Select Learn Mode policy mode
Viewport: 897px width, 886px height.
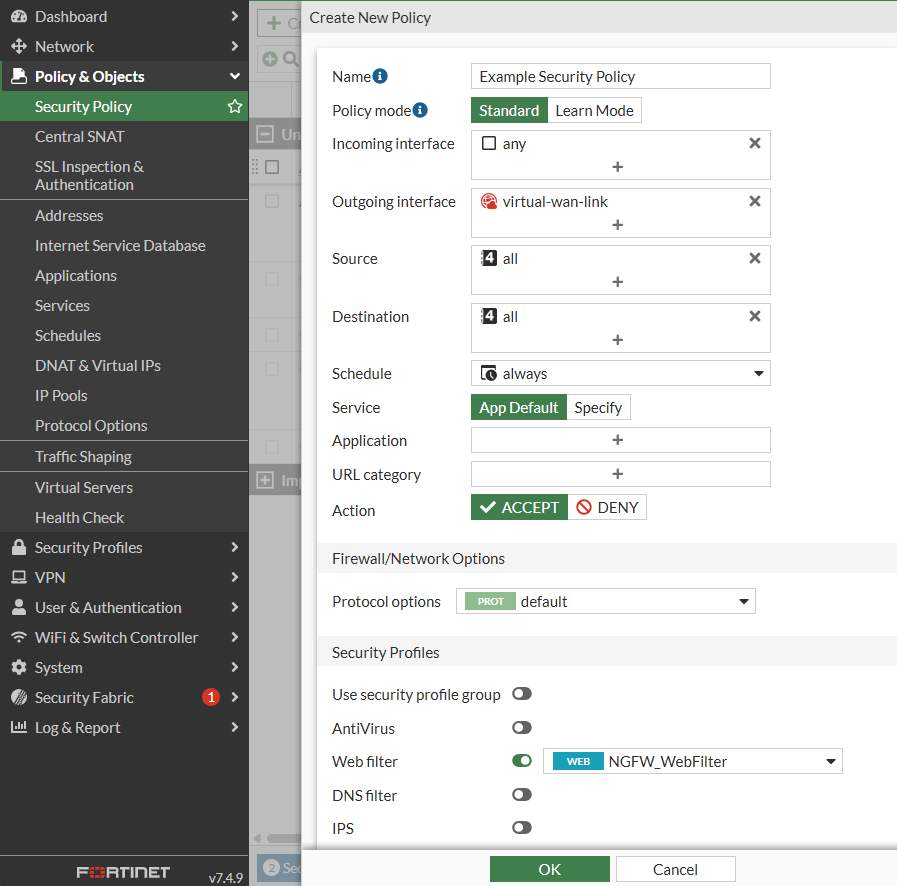[594, 110]
